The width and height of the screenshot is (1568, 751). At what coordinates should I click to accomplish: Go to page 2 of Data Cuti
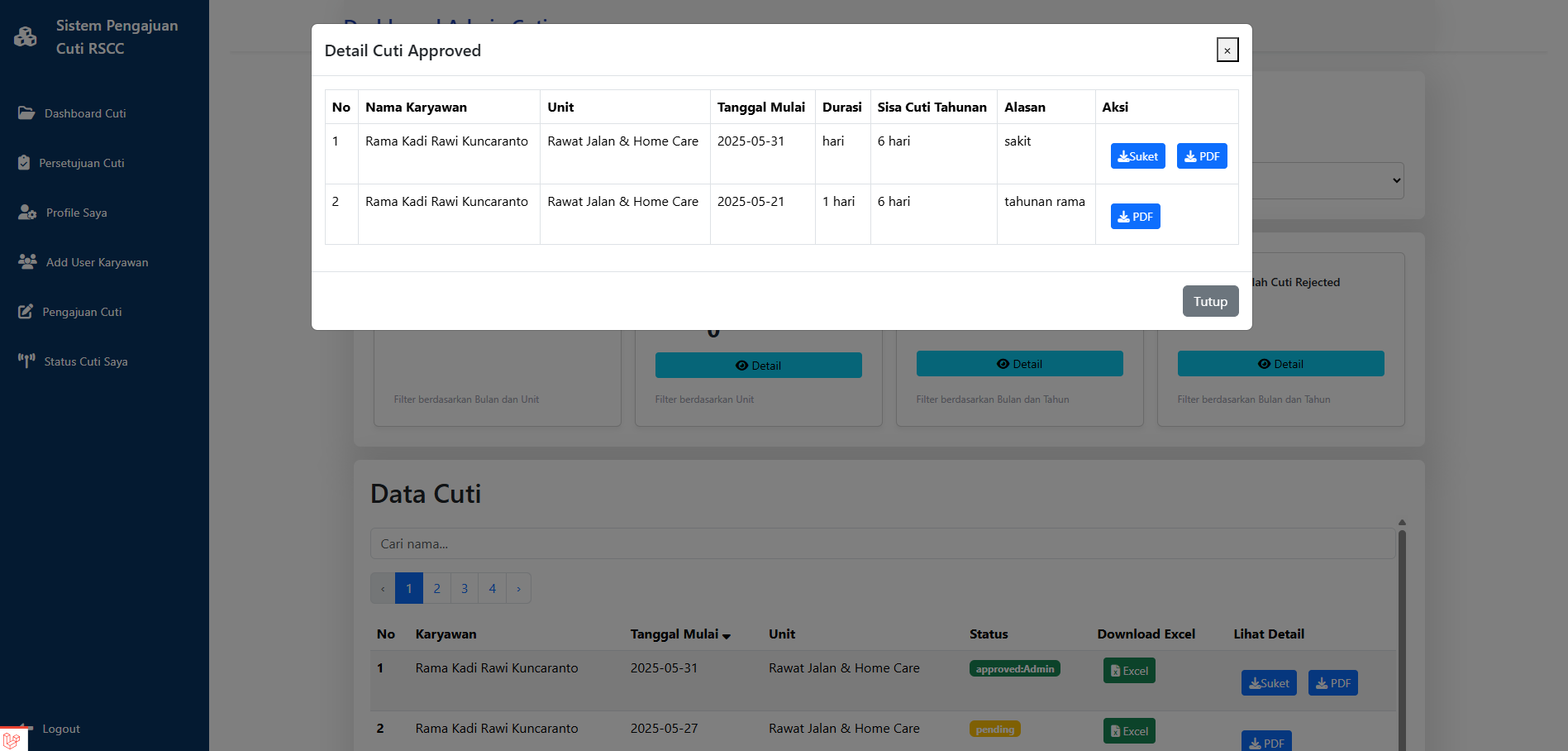[x=436, y=589]
